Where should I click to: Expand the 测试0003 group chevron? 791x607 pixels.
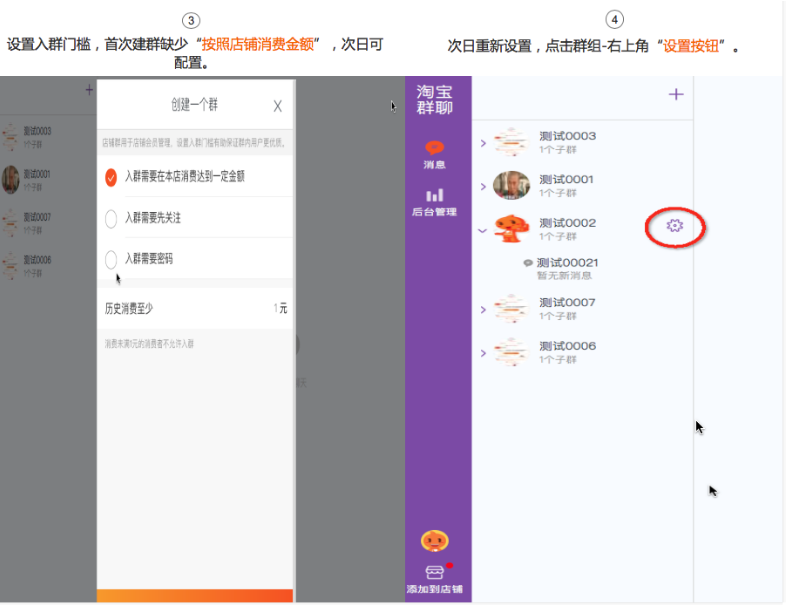484,144
